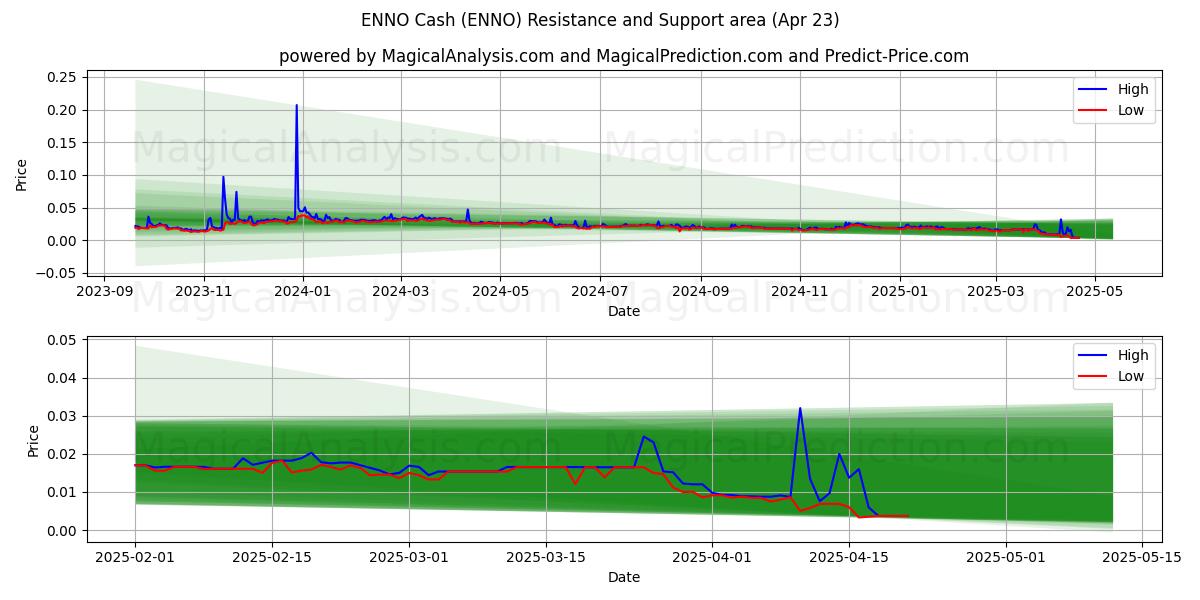This screenshot has width=1200, height=600.
Task: Click the blue High peak near 2025-04-10 in bottom chart
Action: [800, 409]
